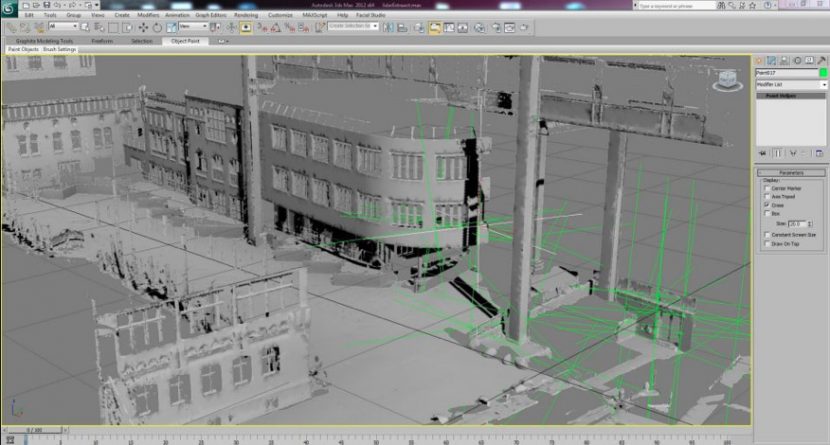Click the green object color swatch
The width and height of the screenshot is (830, 445).
(823, 73)
